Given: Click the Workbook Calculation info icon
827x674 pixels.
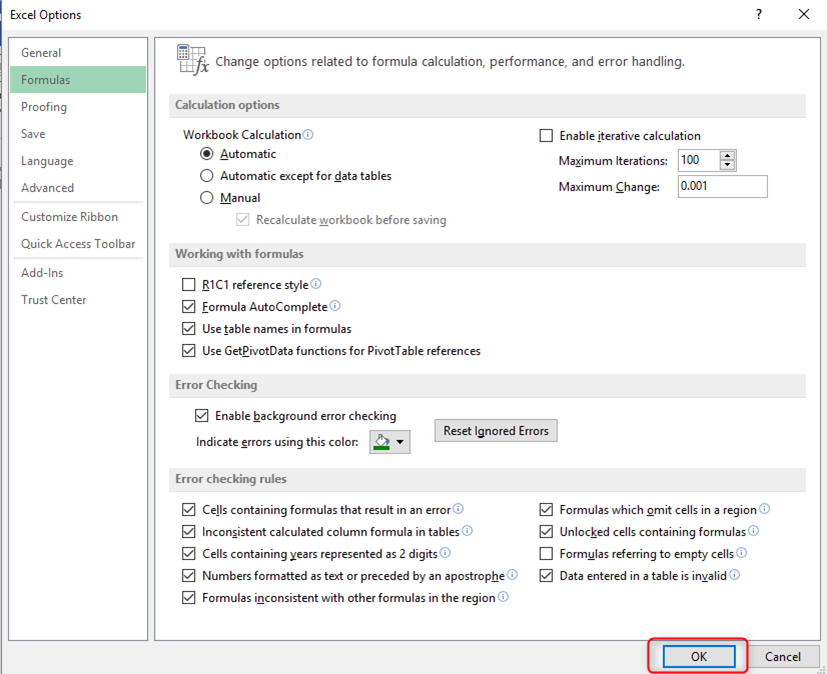Looking at the screenshot, I should coord(308,134).
